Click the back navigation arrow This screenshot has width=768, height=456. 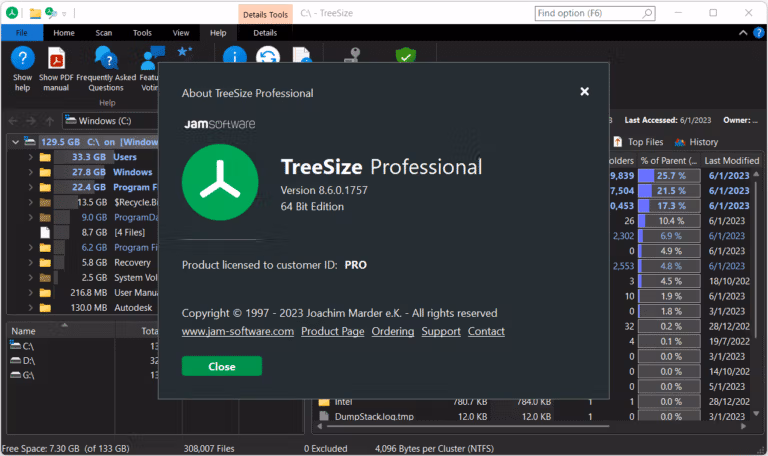(x=13, y=121)
